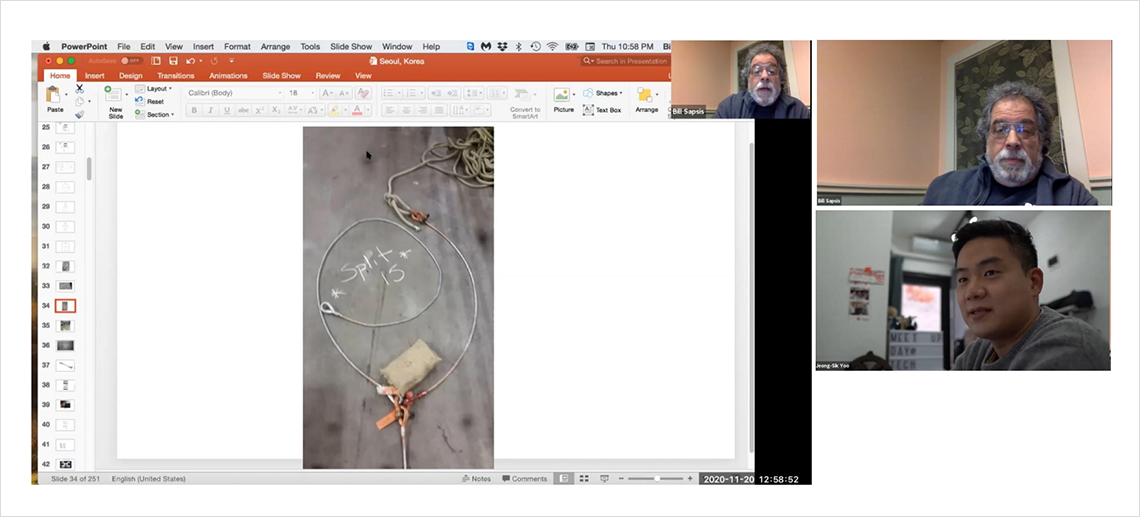The width and height of the screenshot is (1140, 517).
Task: Toggle Underline formatting
Action: (x=227, y=110)
